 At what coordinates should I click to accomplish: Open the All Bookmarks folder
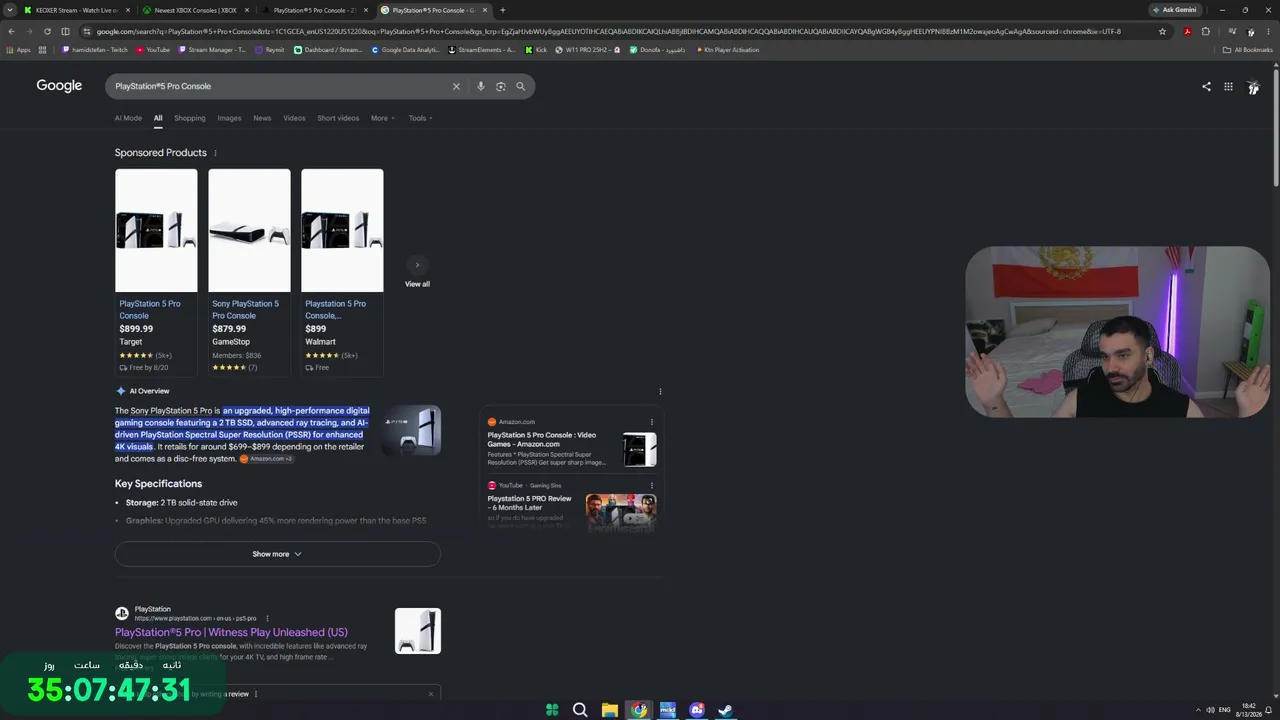pos(1249,50)
